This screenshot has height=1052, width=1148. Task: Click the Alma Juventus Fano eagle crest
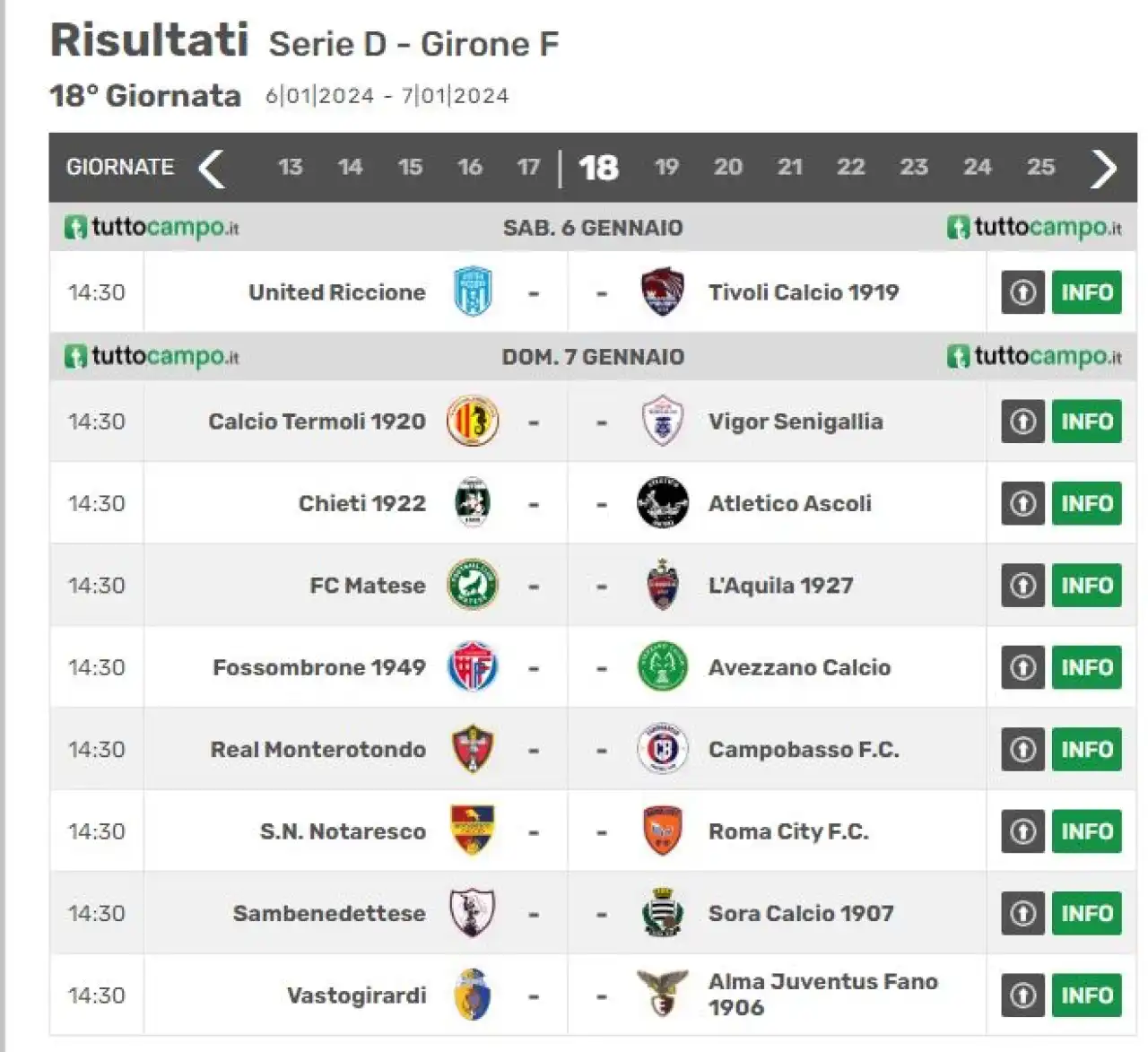point(662,994)
